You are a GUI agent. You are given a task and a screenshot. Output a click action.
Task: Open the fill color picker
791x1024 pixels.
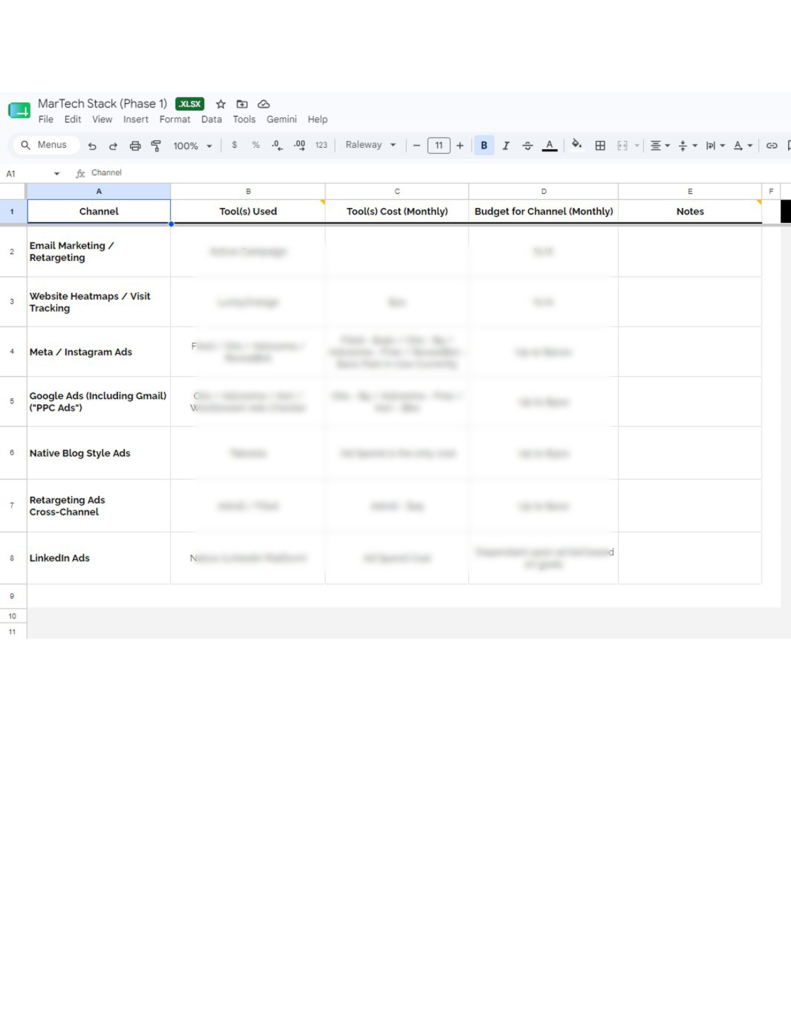tap(577, 145)
